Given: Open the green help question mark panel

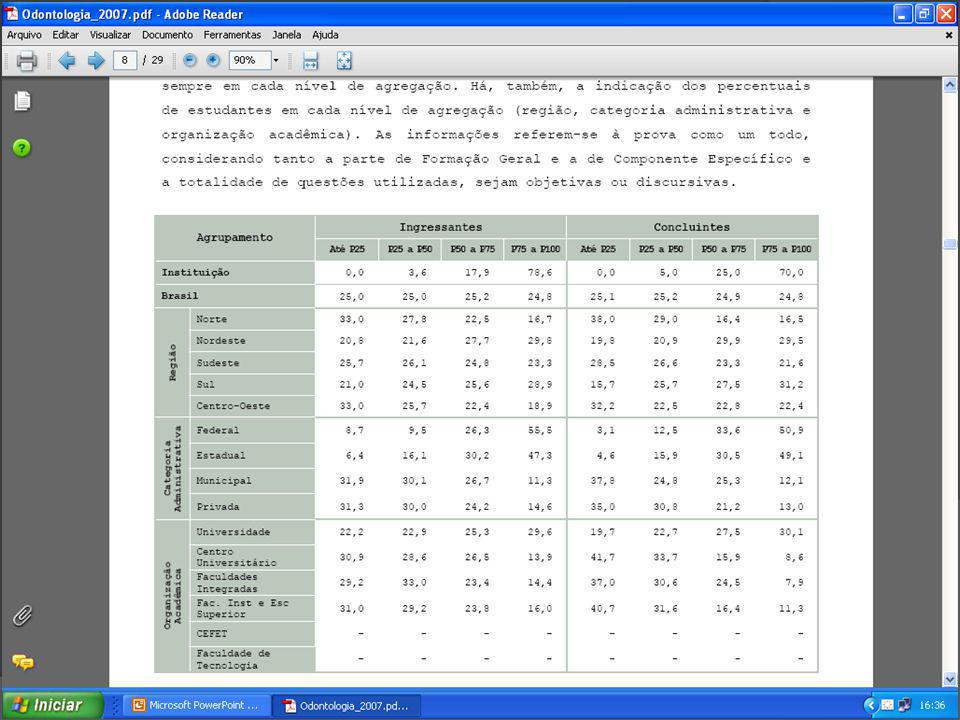Looking at the screenshot, I should pyautogui.click(x=21, y=148).
